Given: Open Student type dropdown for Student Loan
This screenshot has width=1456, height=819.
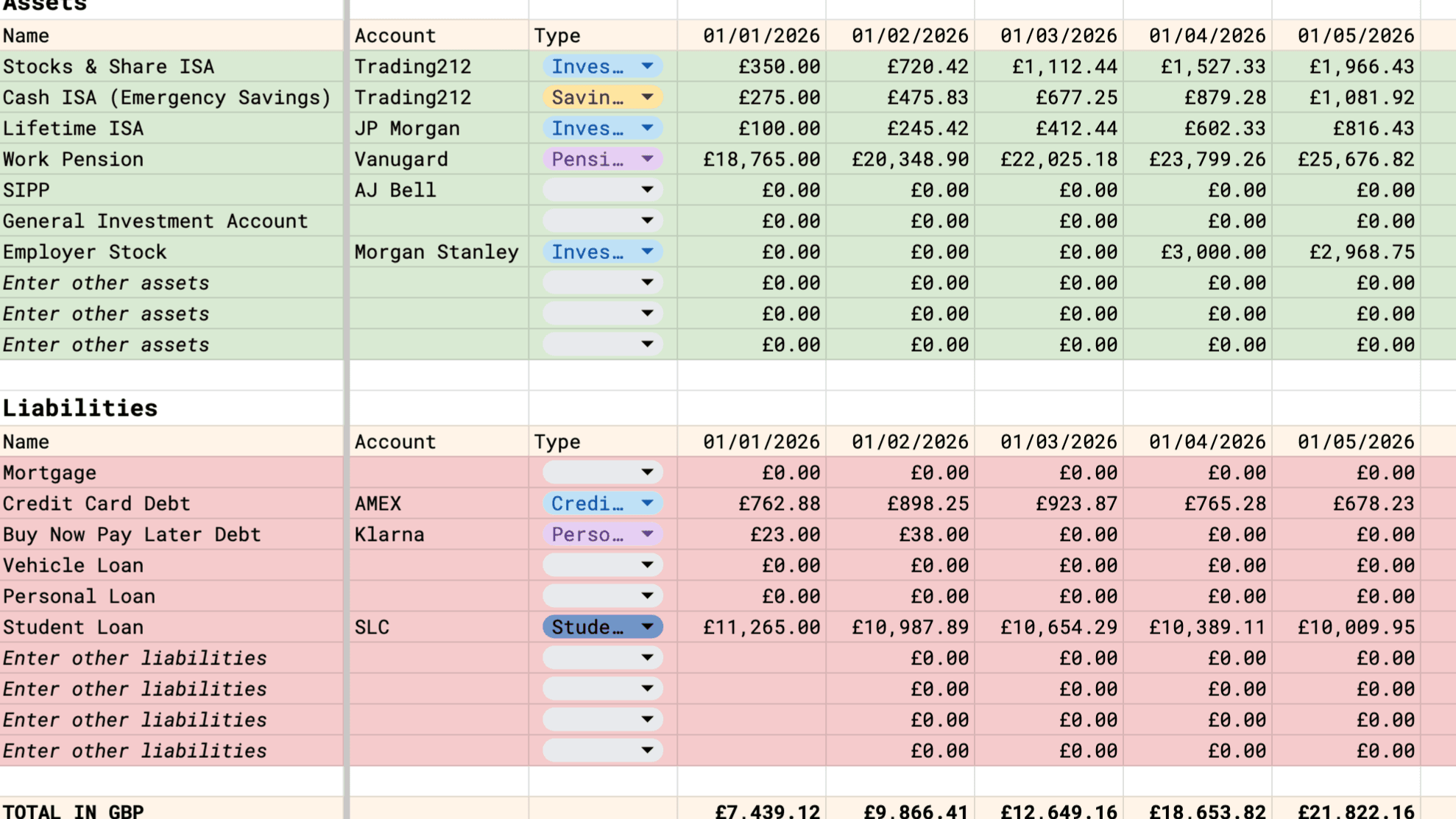Looking at the screenshot, I should coord(603,627).
